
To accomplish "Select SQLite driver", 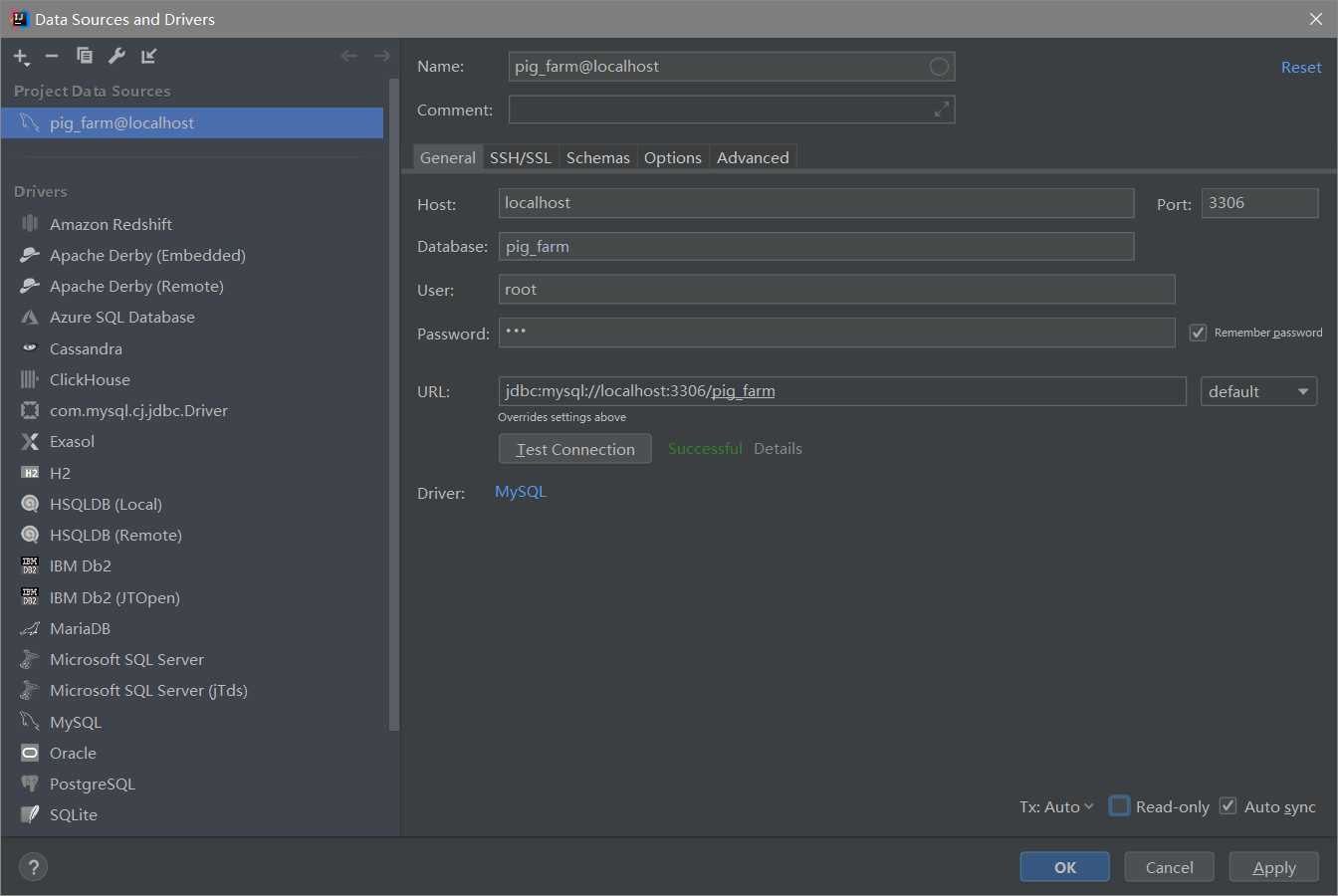I will [192, 814].
